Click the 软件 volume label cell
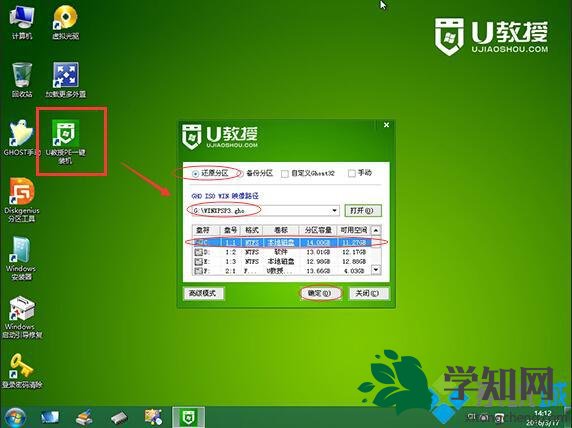This screenshot has width=572, height=428. [x=281, y=252]
